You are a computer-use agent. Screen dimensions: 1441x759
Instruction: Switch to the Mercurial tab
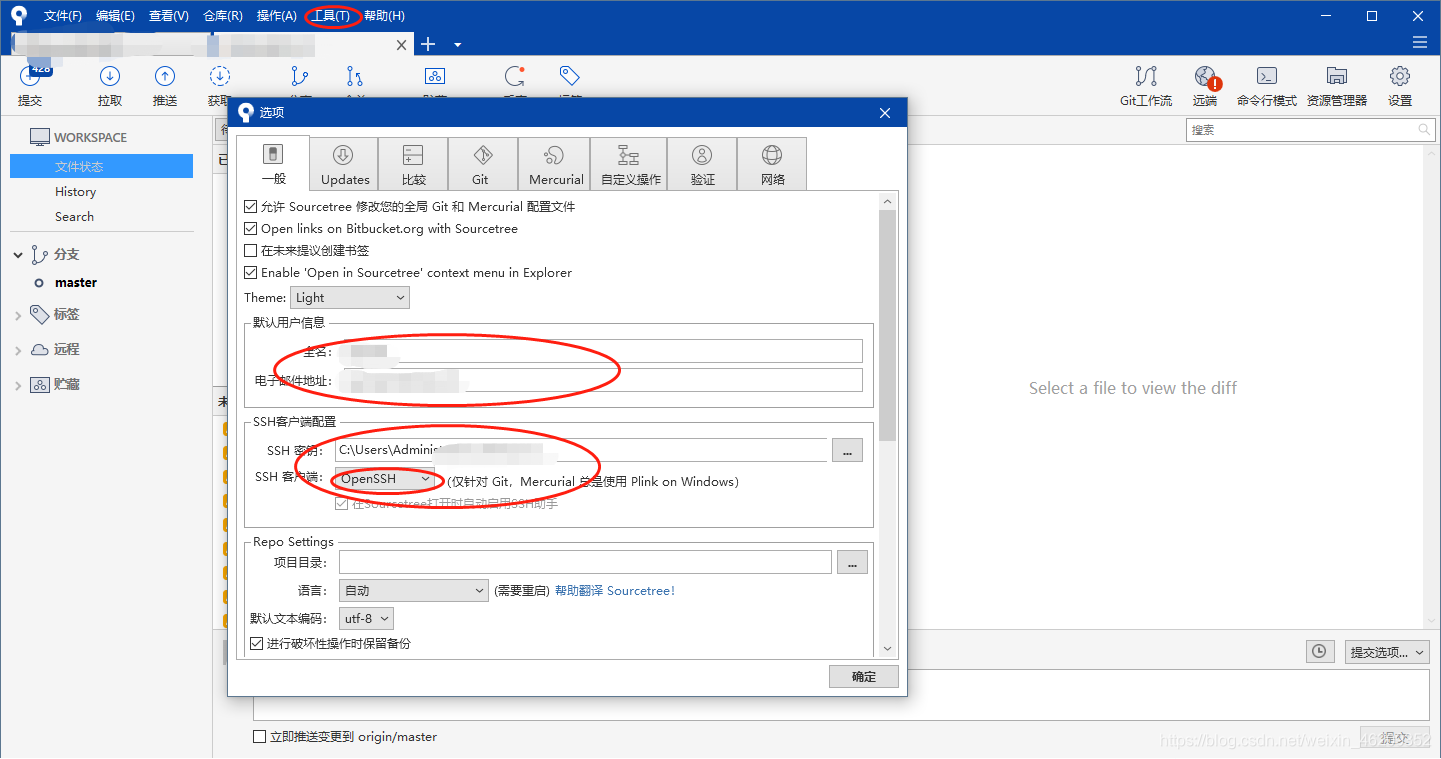coord(555,164)
